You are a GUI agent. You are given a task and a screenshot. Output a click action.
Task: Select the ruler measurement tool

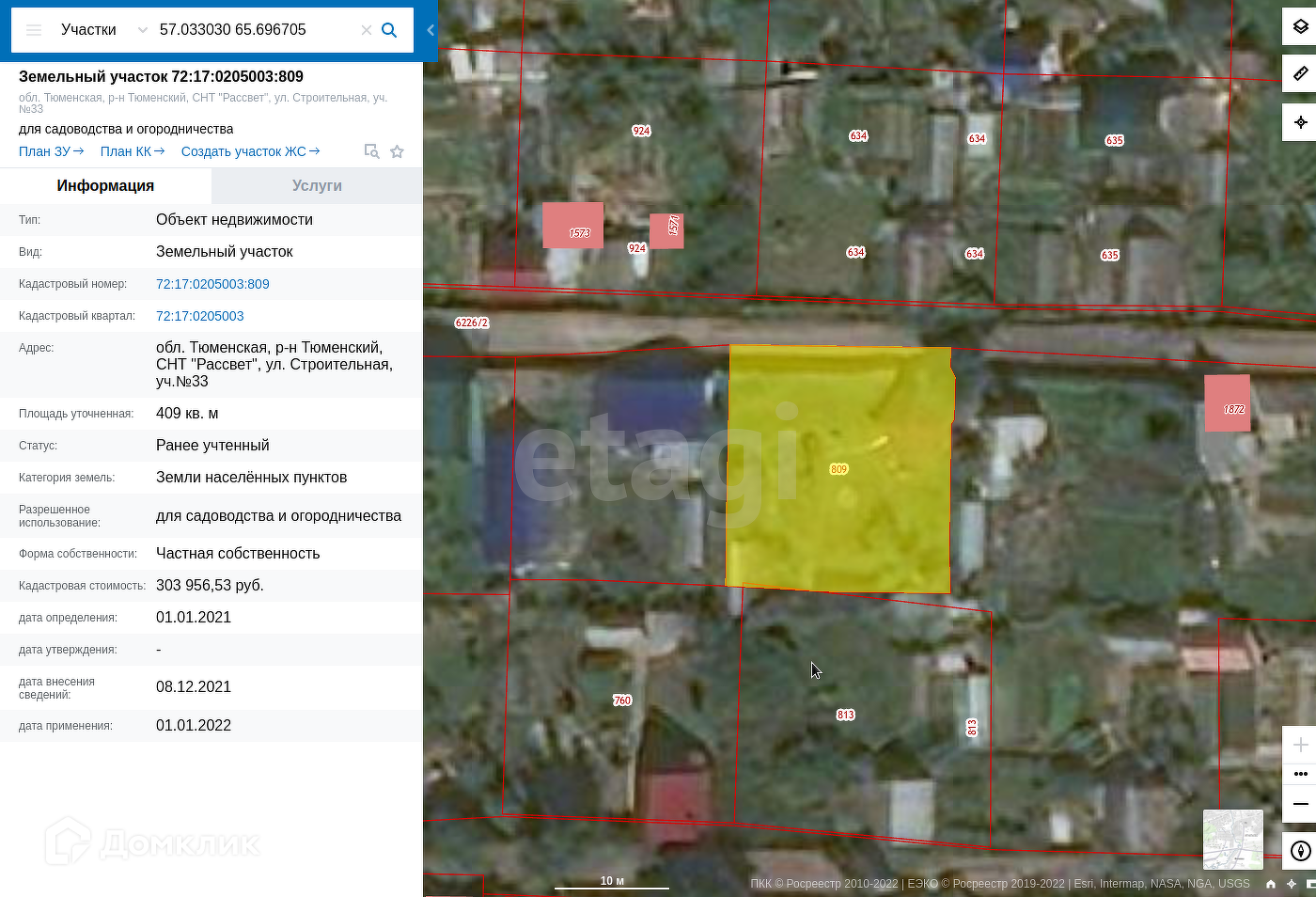click(x=1300, y=73)
